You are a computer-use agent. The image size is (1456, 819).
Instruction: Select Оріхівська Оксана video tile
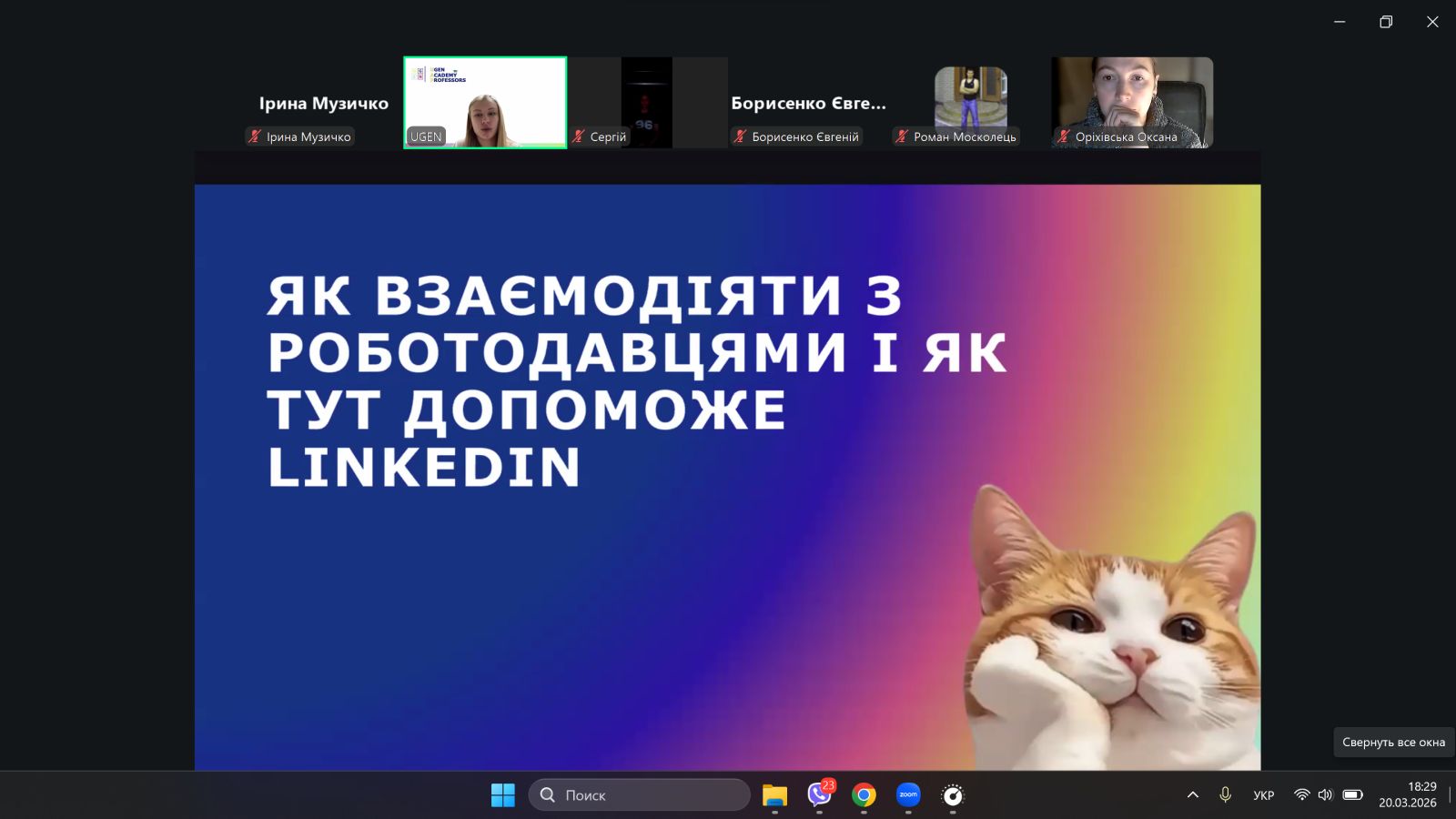point(1132,100)
